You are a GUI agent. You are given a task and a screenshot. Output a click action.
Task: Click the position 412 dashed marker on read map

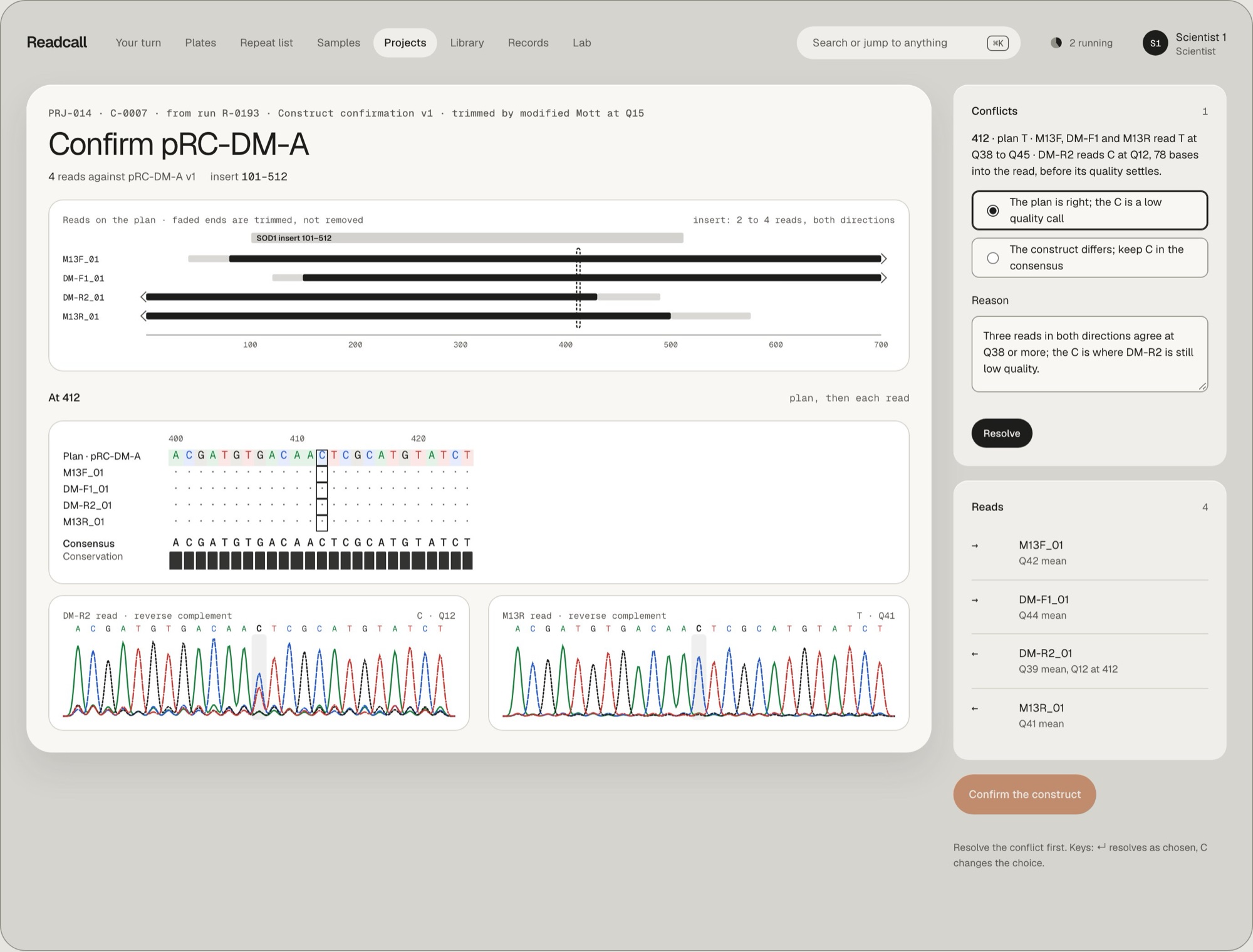(x=578, y=288)
